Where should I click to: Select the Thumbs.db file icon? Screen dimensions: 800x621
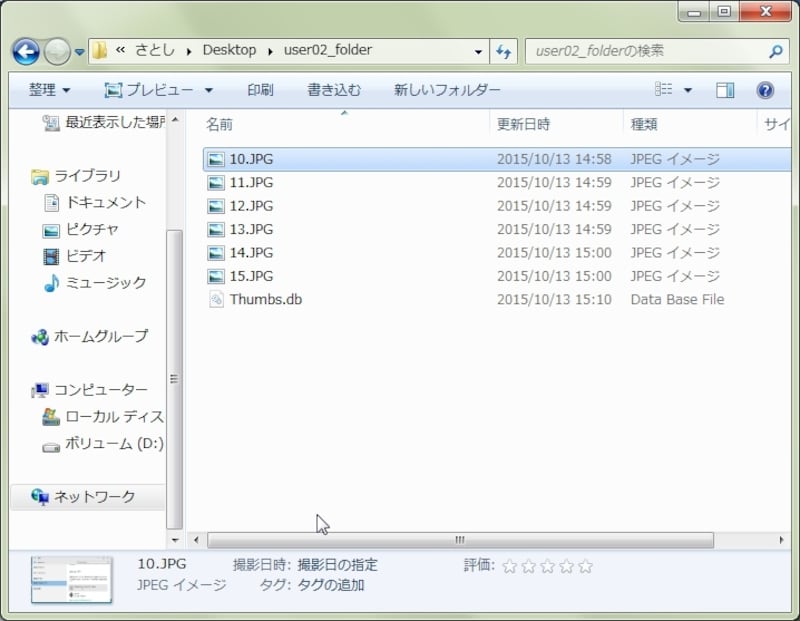(x=216, y=300)
